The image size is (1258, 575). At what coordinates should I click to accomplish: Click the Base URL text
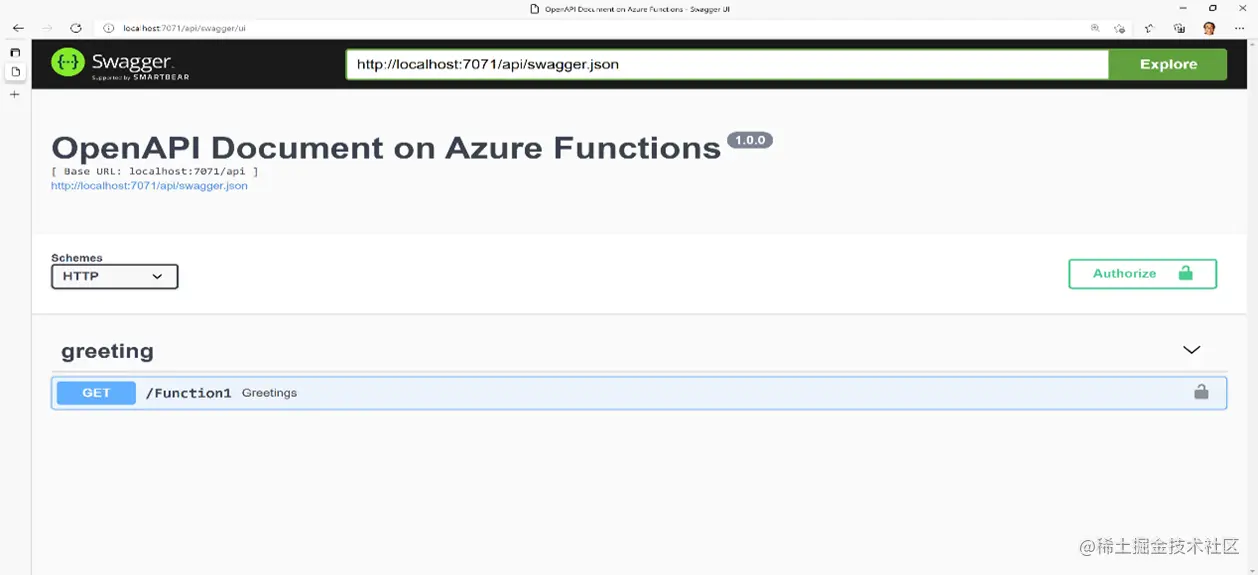[x=155, y=171]
